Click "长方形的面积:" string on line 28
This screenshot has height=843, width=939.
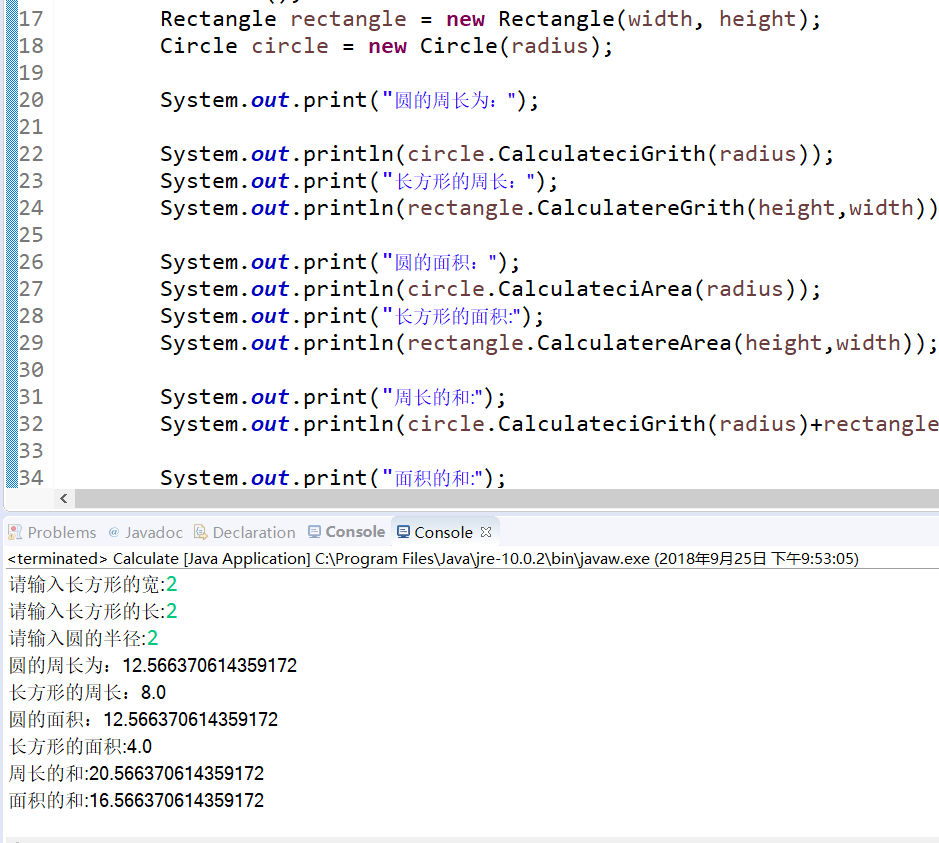click(x=451, y=316)
